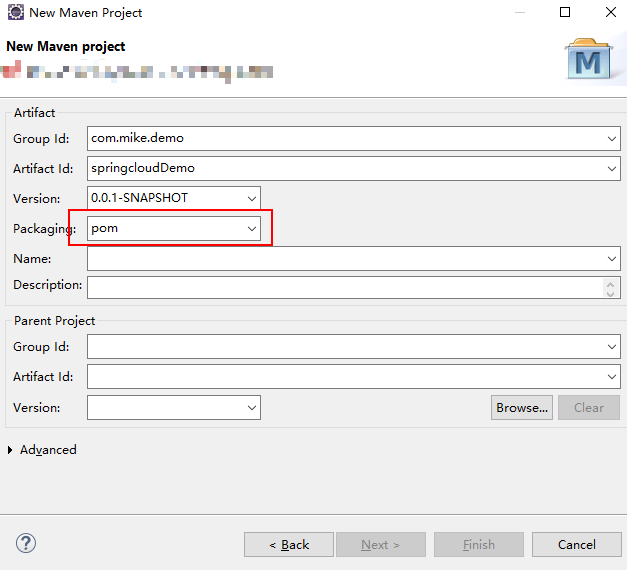Screen dimensions: 627x570
Task: Click the Browse... button for the parent project
Action: coord(522,408)
